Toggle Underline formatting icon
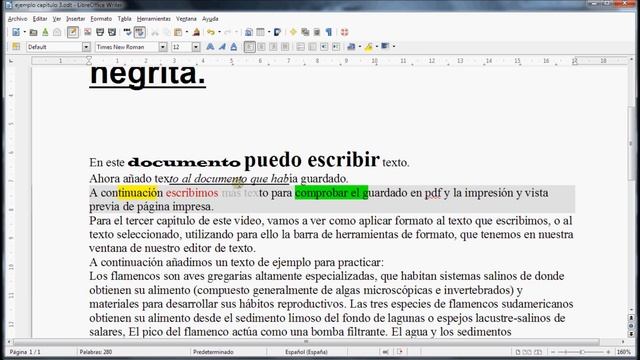The width and height of the screenshot is (640, 360). (233, 47)
